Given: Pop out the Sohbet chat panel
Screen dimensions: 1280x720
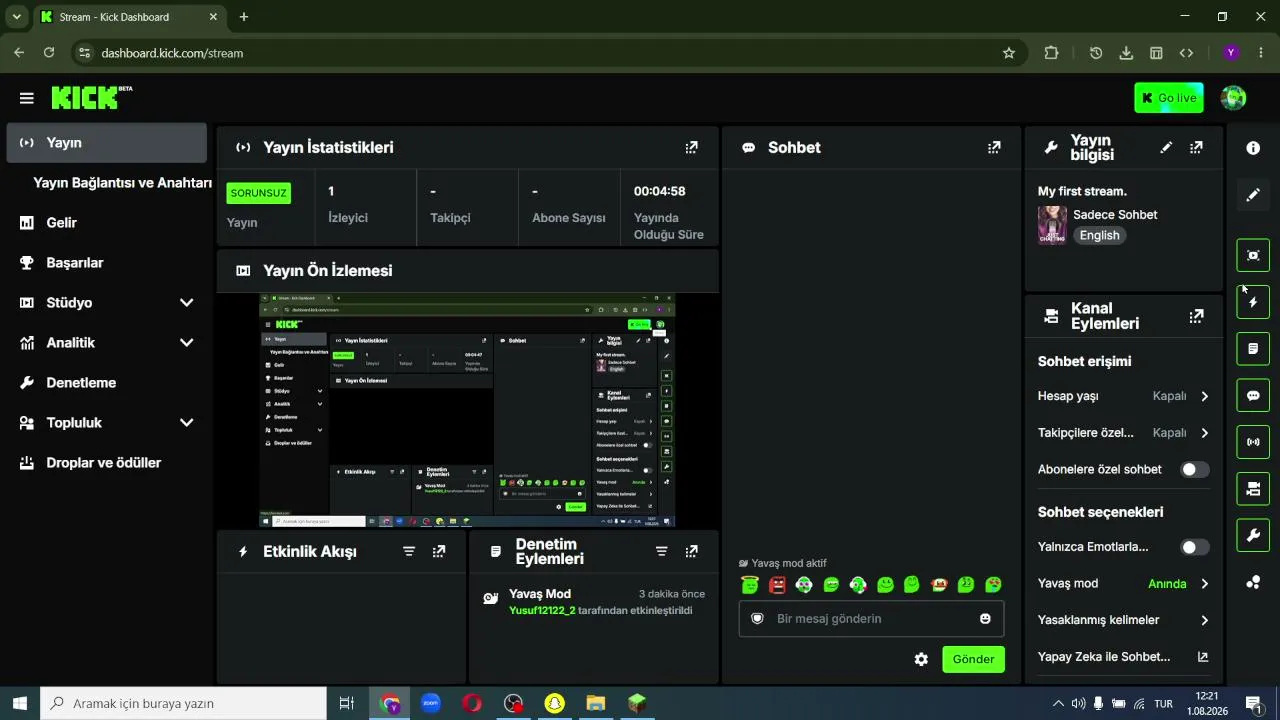Looking at the screenshot, I should [994, 148].
